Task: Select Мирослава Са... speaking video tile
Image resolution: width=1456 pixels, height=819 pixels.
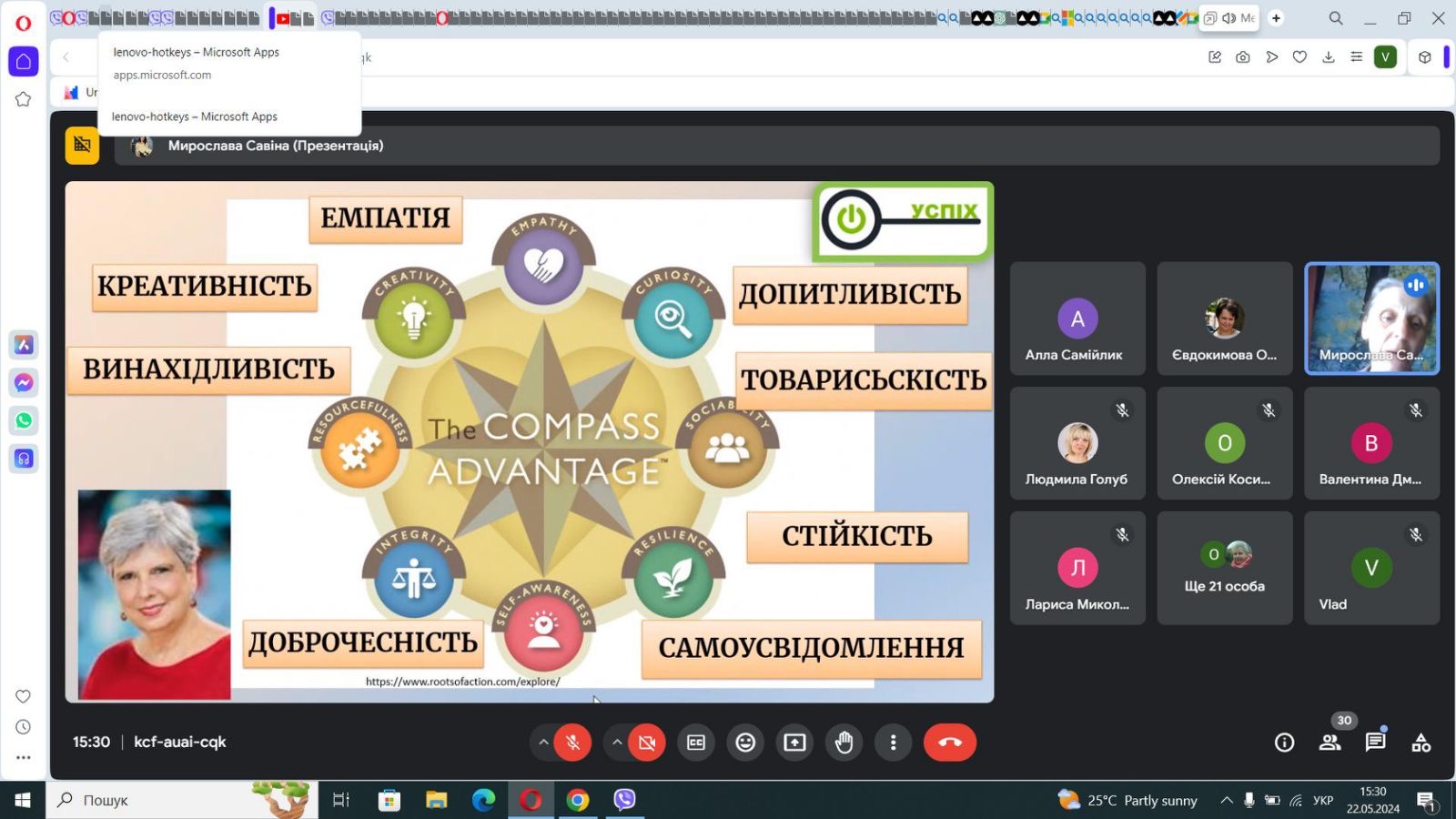Action: [1372, 318]
